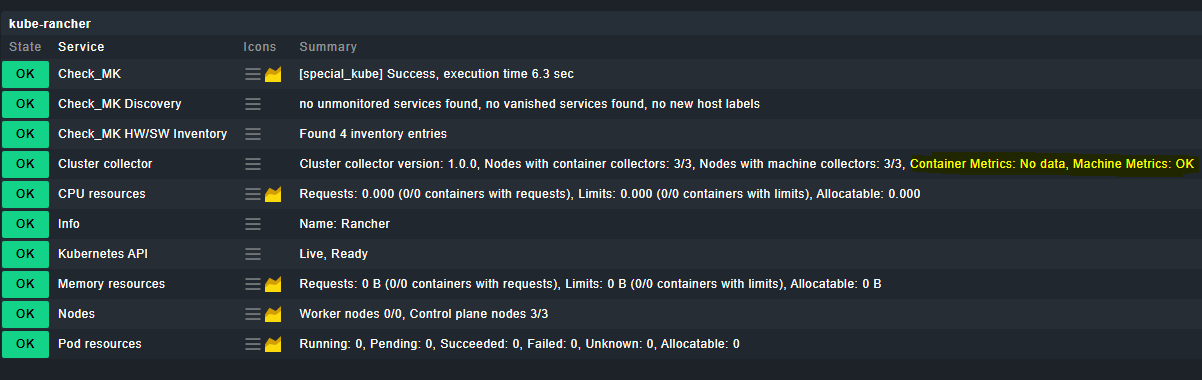The width and height of the screenshot is (1202, 380).
Task: Show graph for Memory resources
Action: [273, 284]
